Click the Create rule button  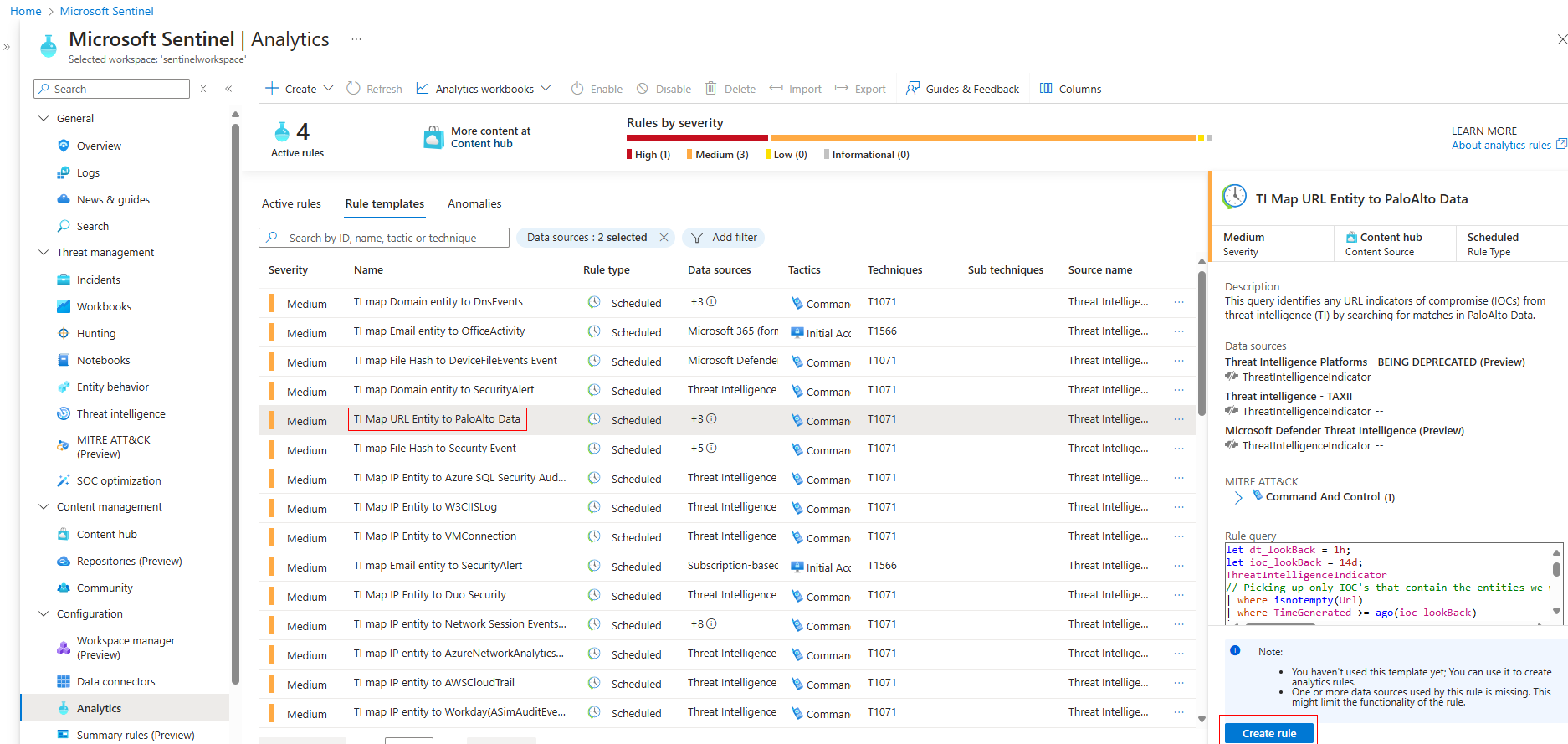click(x=1268, y=733)
